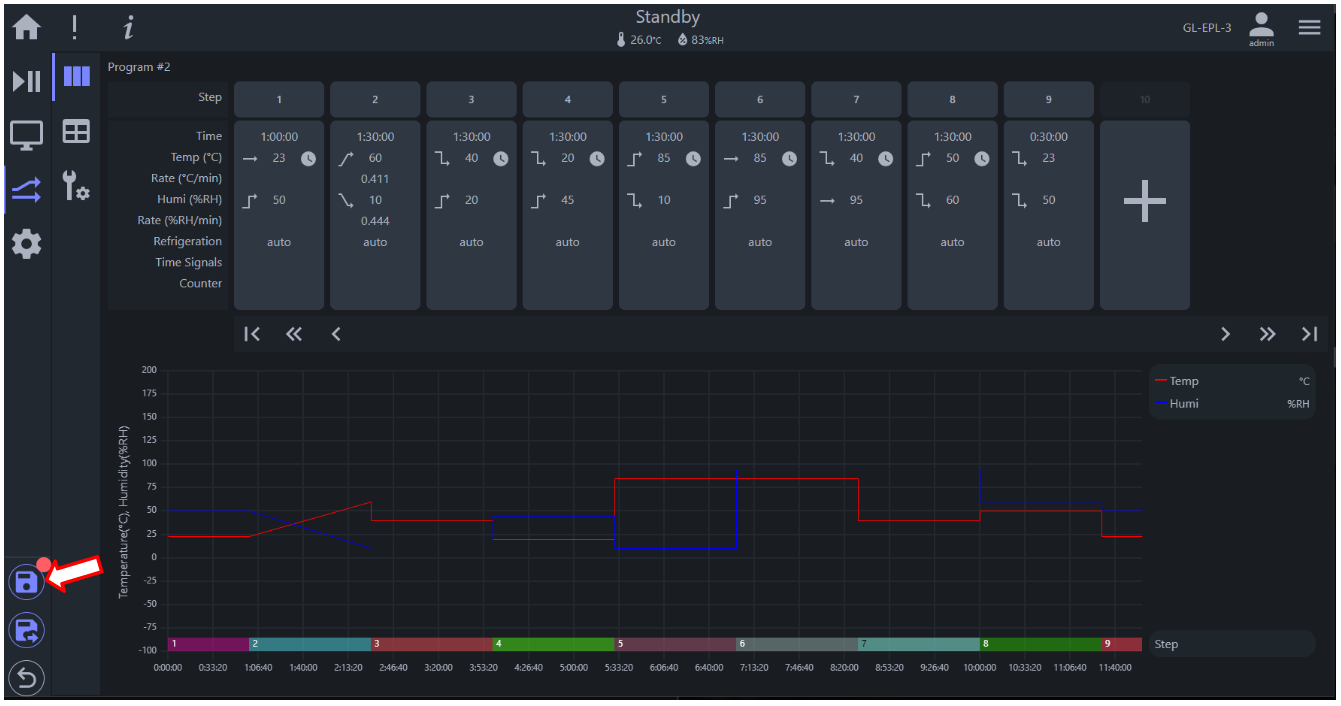This screenshot has height=706, width=1341.
Task: Switch to the table grid view icon
Action: [x=77, y=131]
